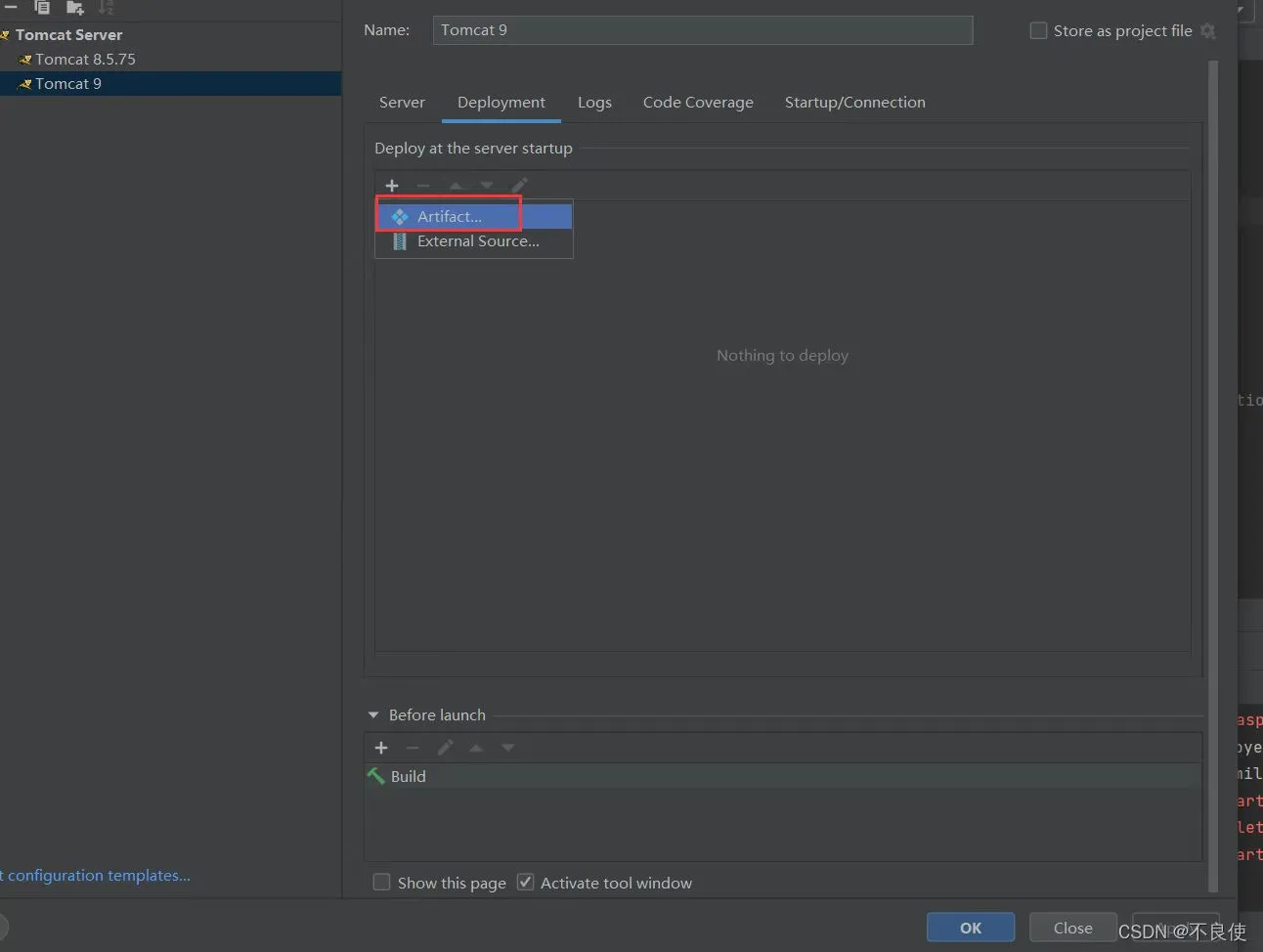This screenshot has width=1263, height=952.
Task: Choose External Source... from the popup
Action: [x=474, y=241]
